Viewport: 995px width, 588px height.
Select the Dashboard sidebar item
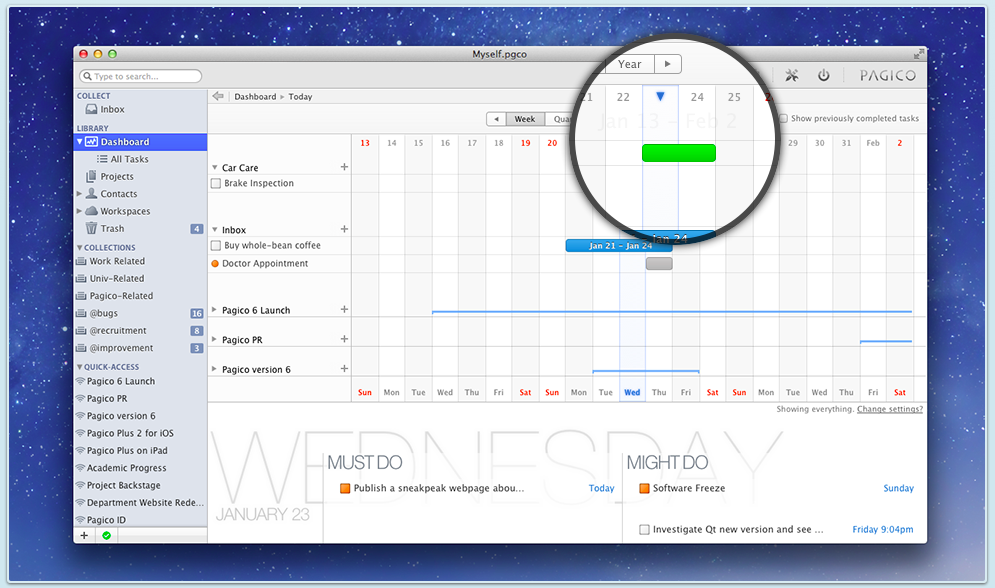point(141,142)
